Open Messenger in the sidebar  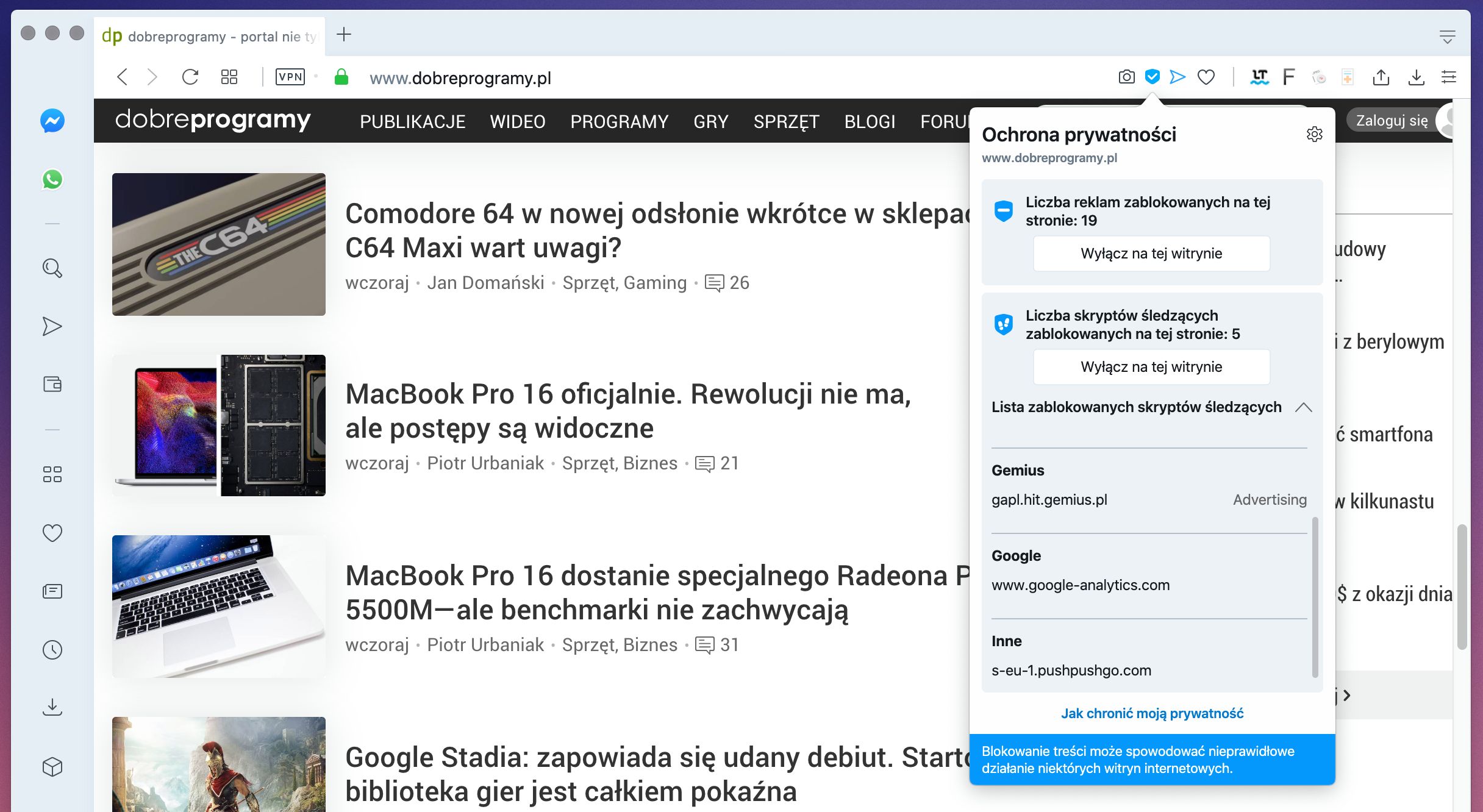(52, 121)
